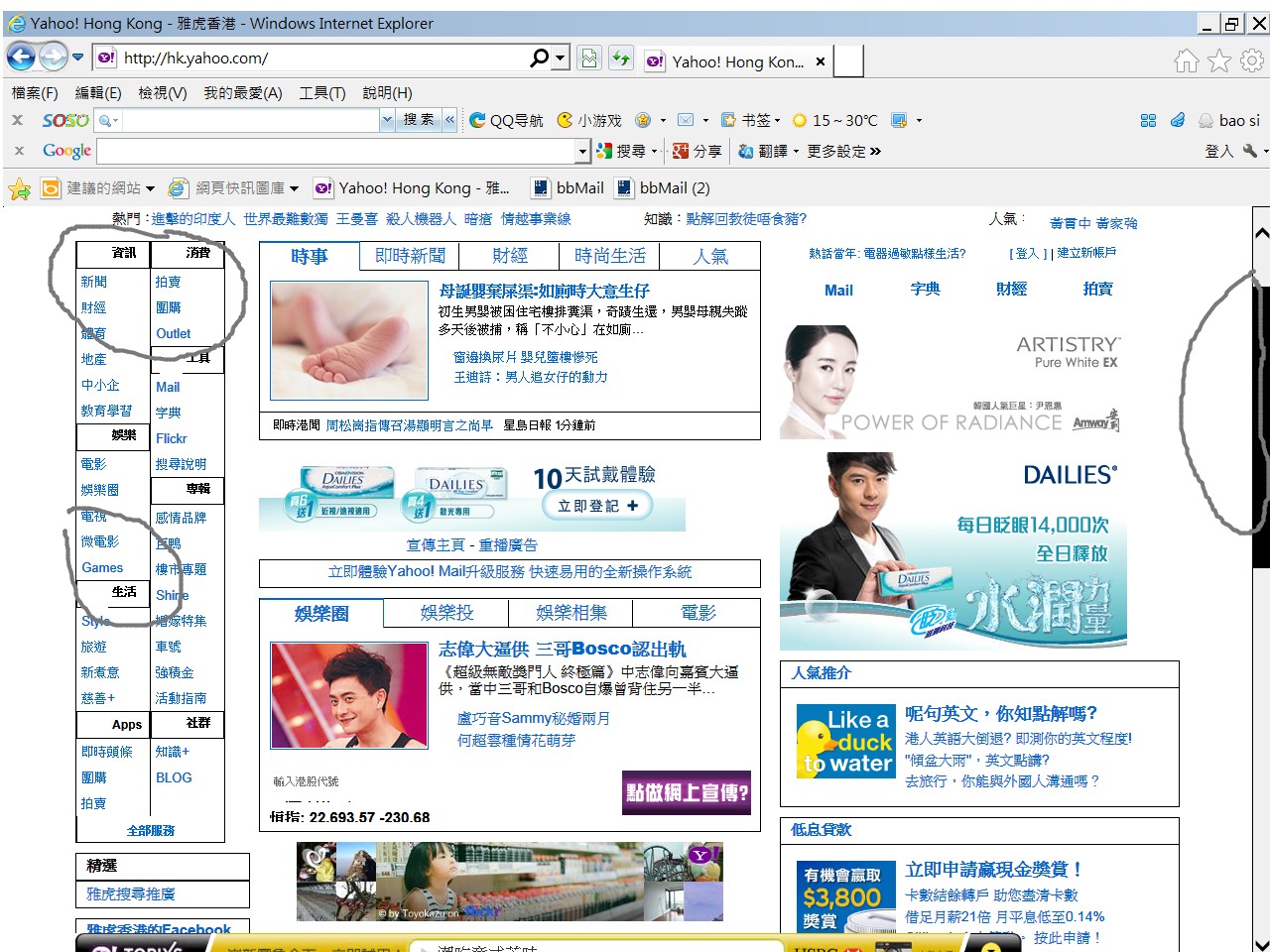Open the Google search box dropdown arrow

coord(582,152)
